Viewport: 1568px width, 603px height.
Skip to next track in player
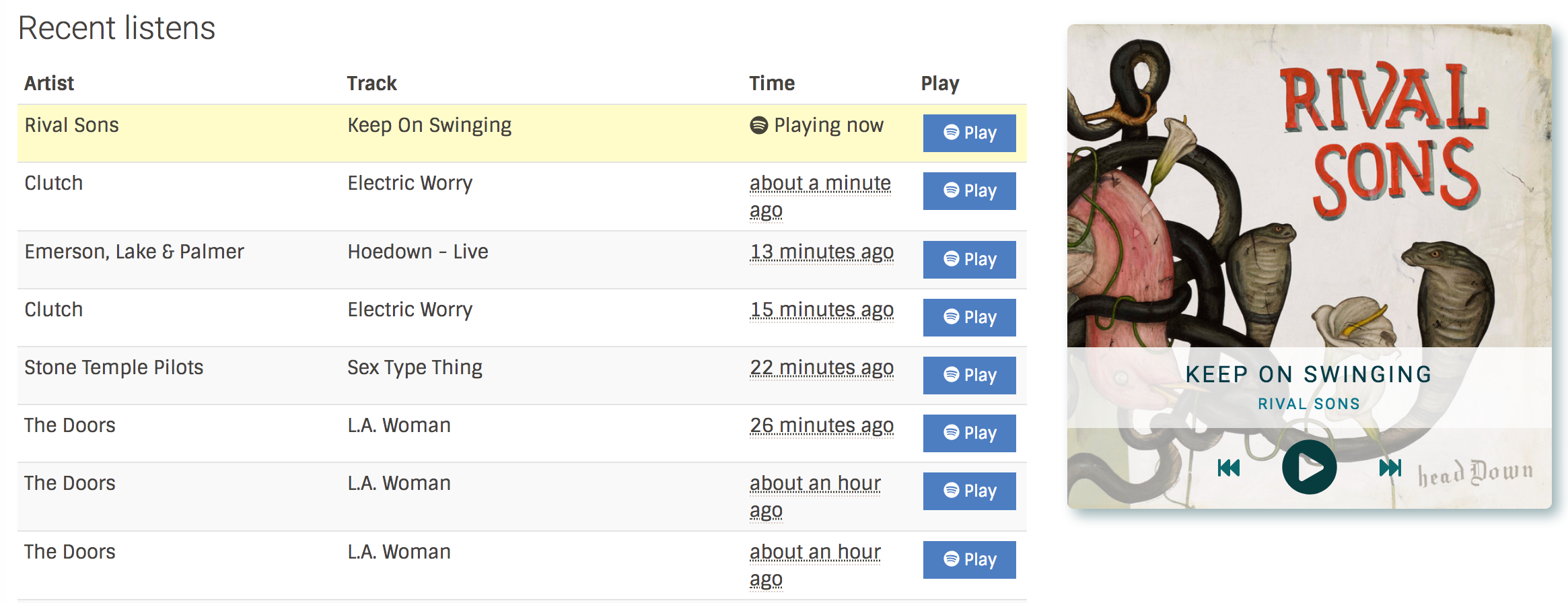[x=1390, y=467]
